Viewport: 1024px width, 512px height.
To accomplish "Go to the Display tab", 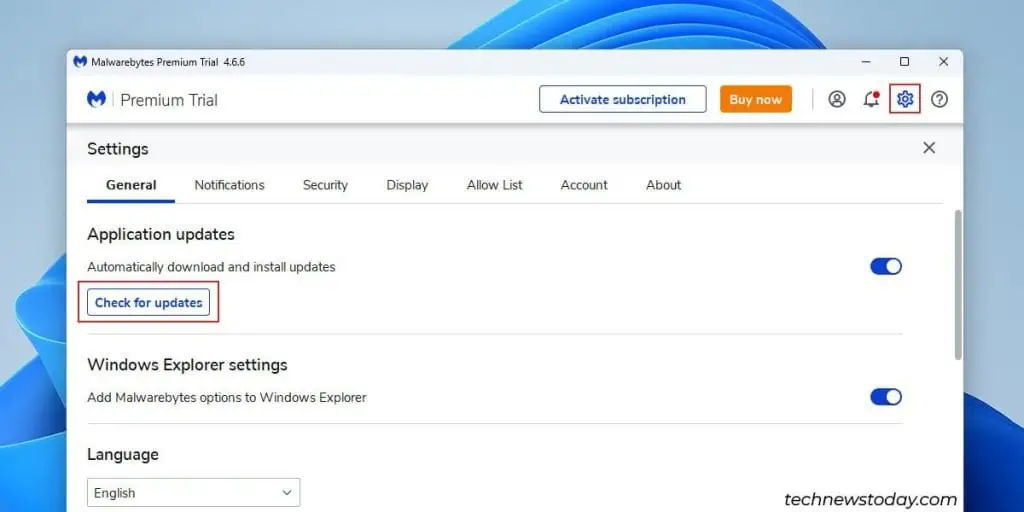I will click(407, 185).
